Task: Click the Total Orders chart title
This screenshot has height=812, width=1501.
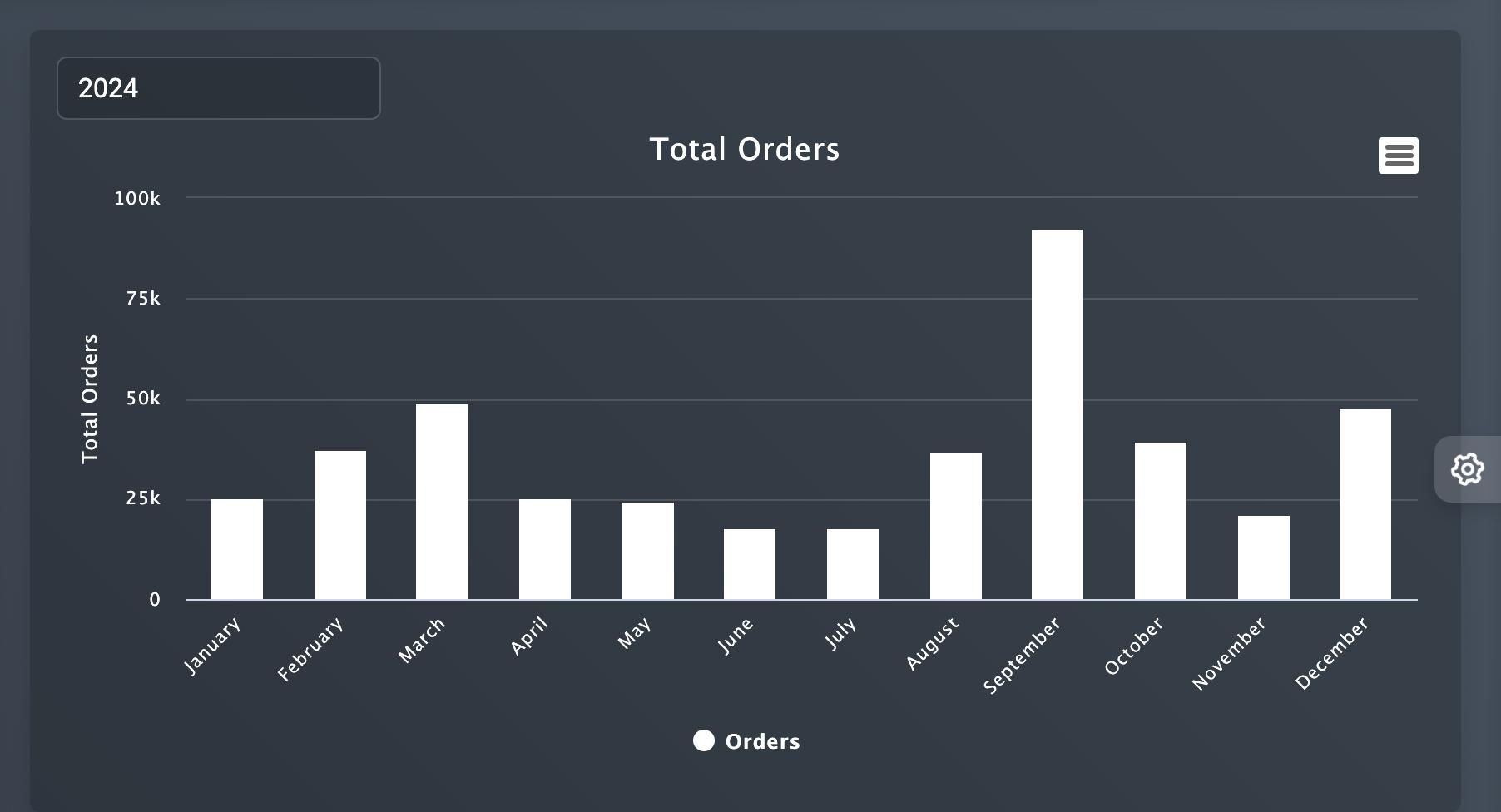Action: pos(745,150)
